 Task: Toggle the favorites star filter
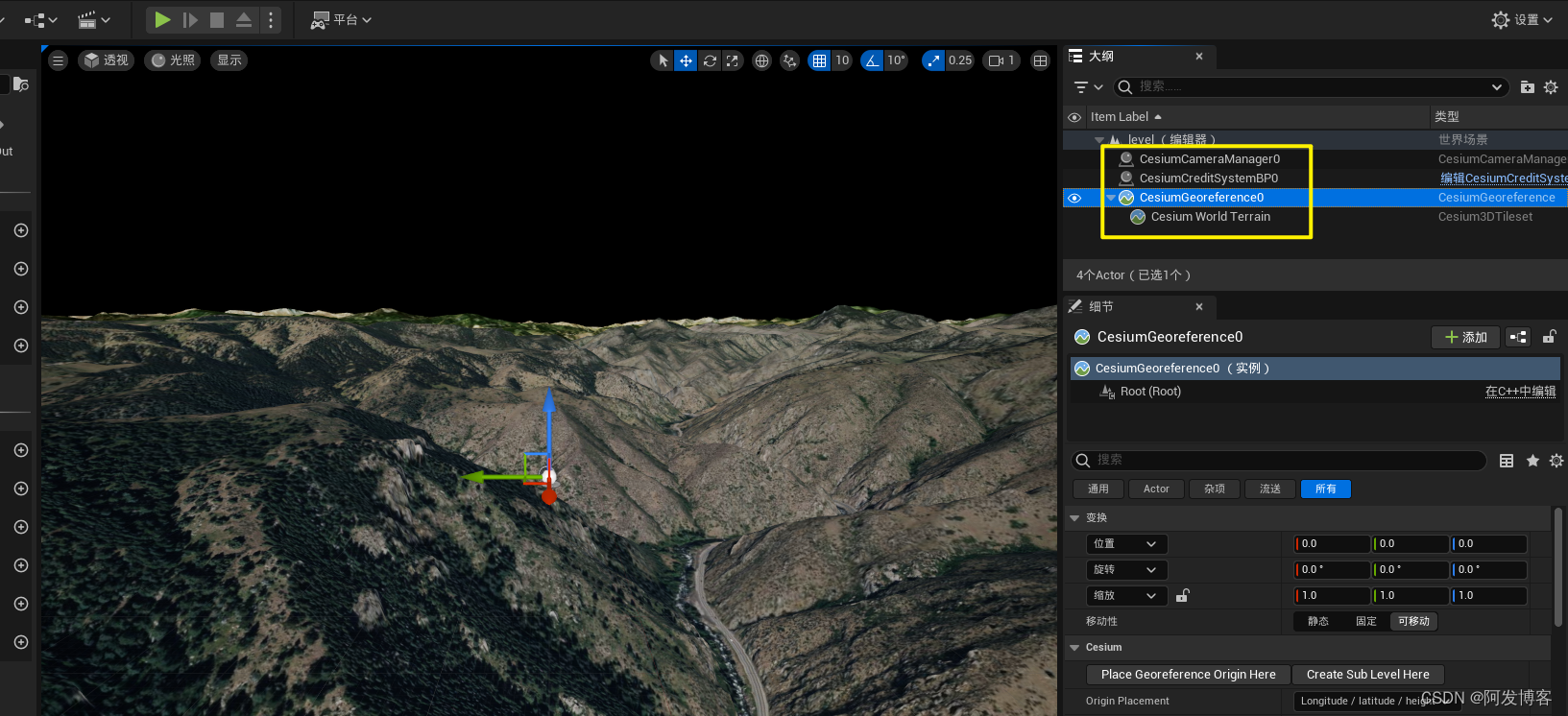(1532, 461)
